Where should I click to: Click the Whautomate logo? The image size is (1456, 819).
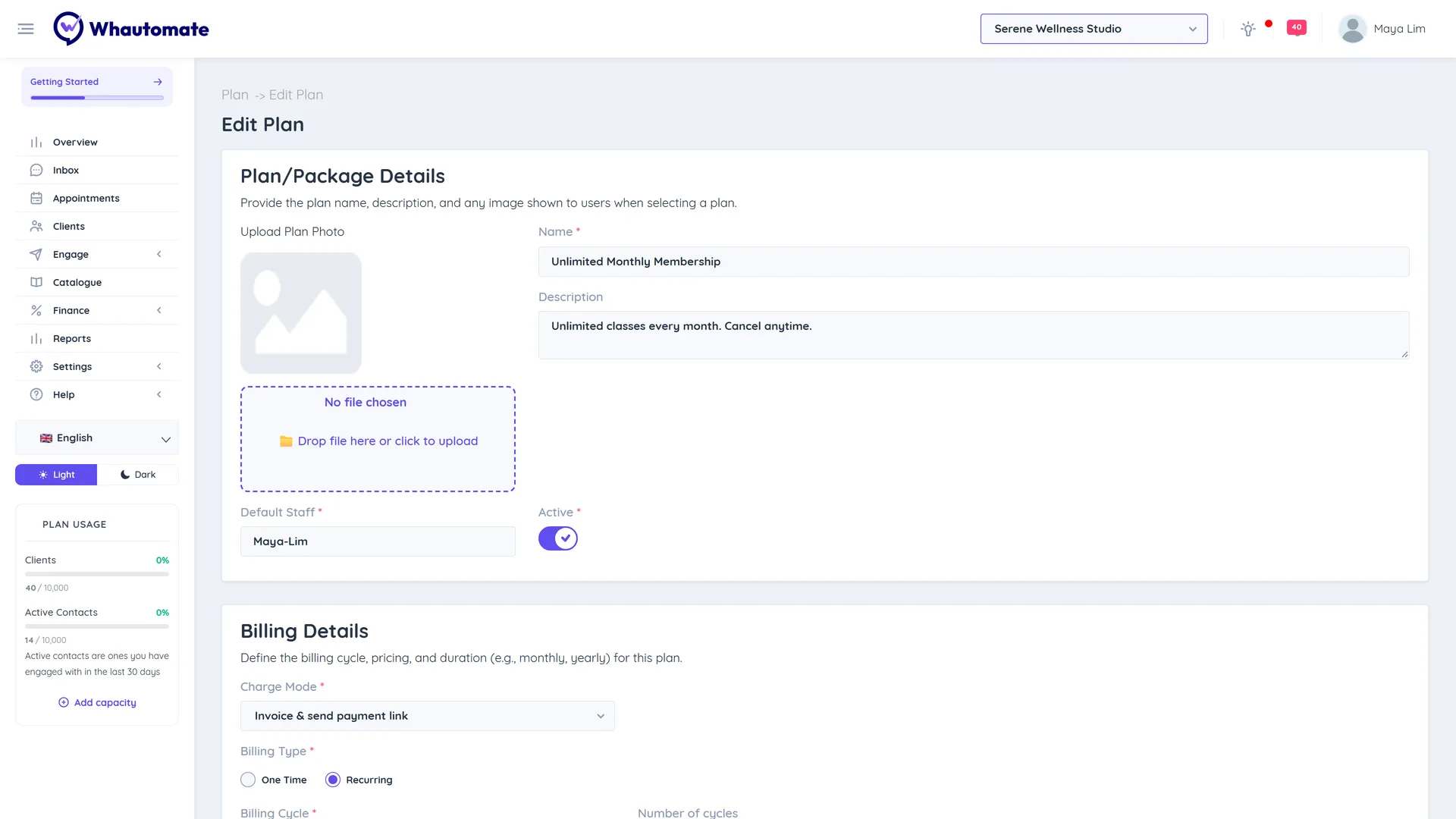point(130,29)
